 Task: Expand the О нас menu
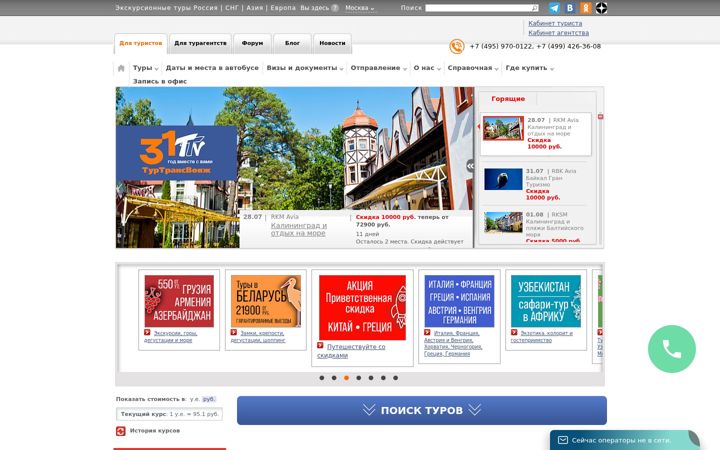(427, 68)
